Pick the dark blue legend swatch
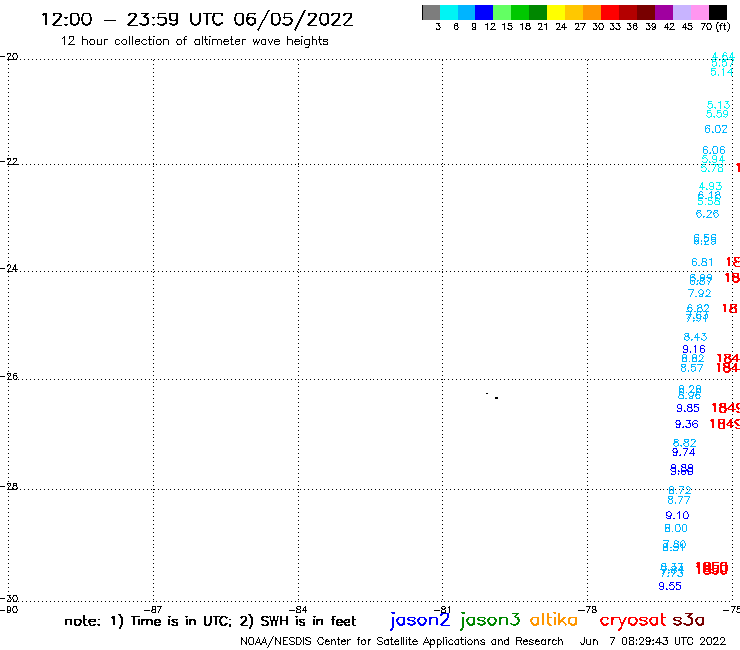This screenshot has height=650, width=740. tap(484, 12)
